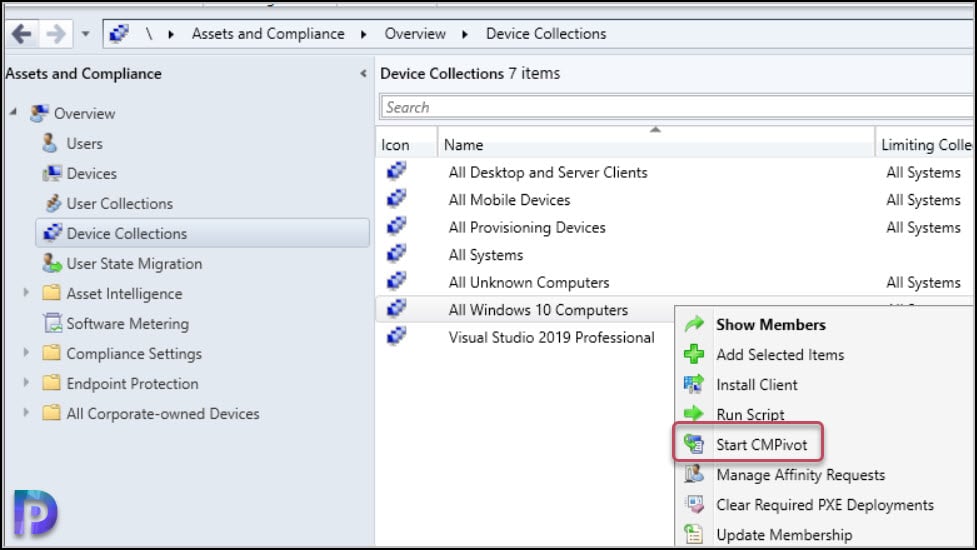
Task: Open User State Migration tree item
Action: [134, 263]
